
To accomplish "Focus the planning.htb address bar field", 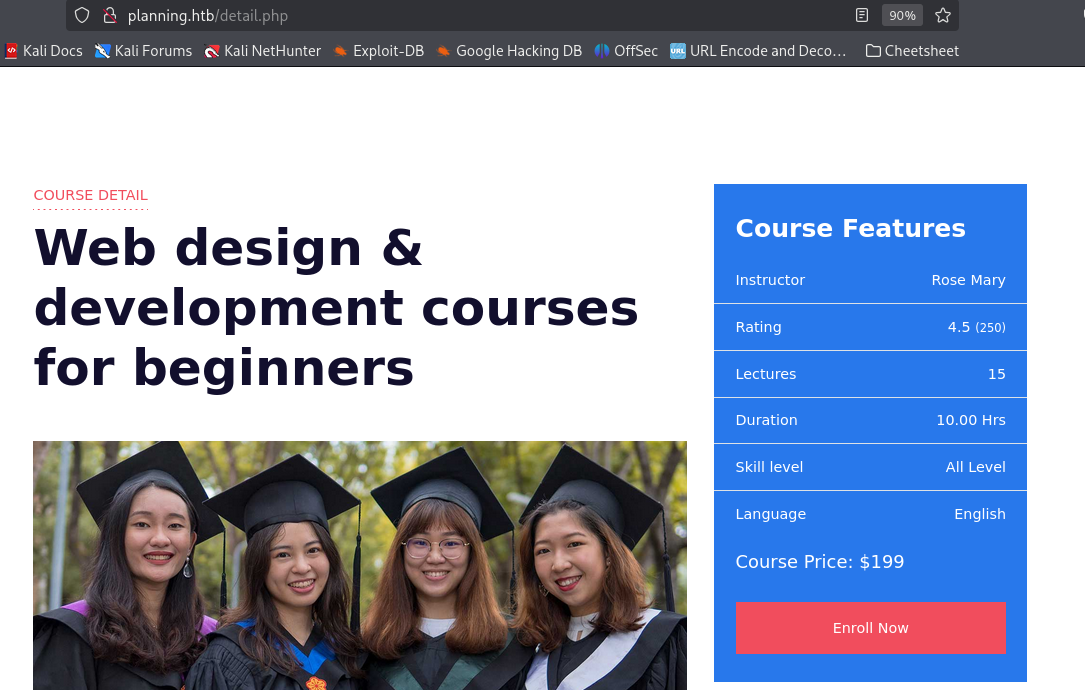I will click(x=484, y=15).
